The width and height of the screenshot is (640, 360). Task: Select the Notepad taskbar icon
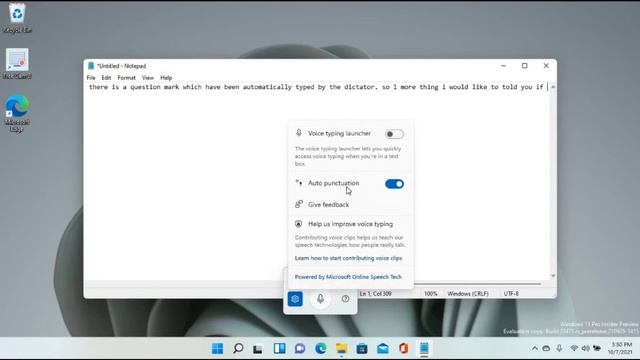tap(424, 348)
